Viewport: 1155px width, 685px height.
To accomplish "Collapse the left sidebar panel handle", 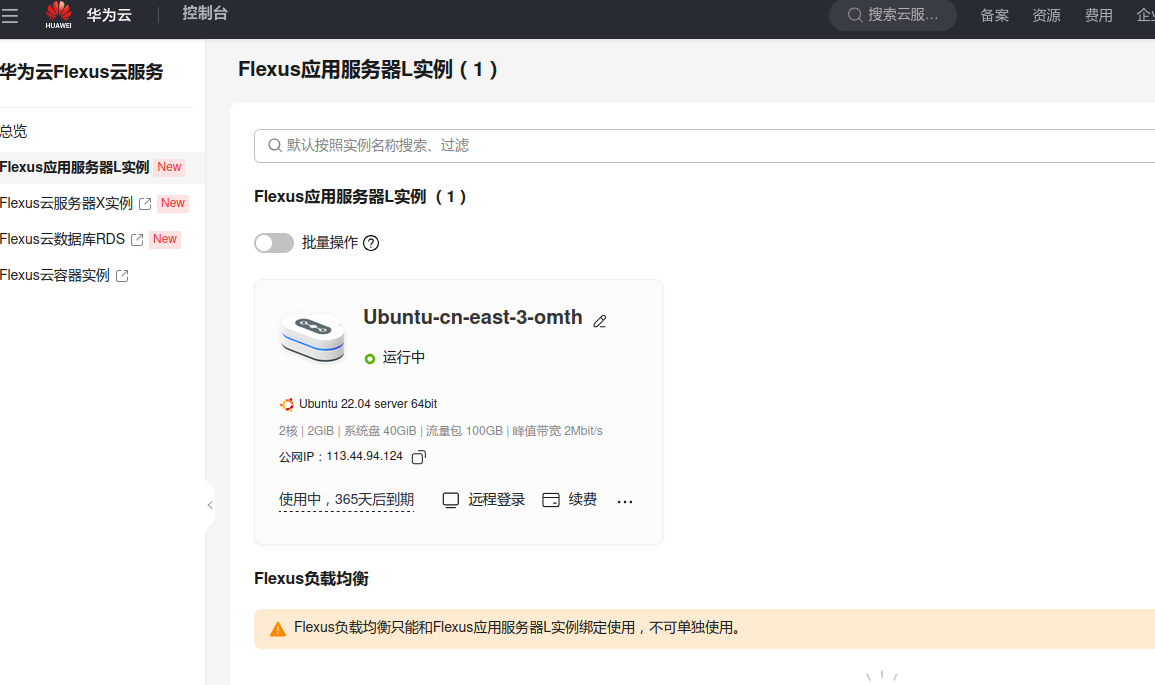I will pos(210,505).
